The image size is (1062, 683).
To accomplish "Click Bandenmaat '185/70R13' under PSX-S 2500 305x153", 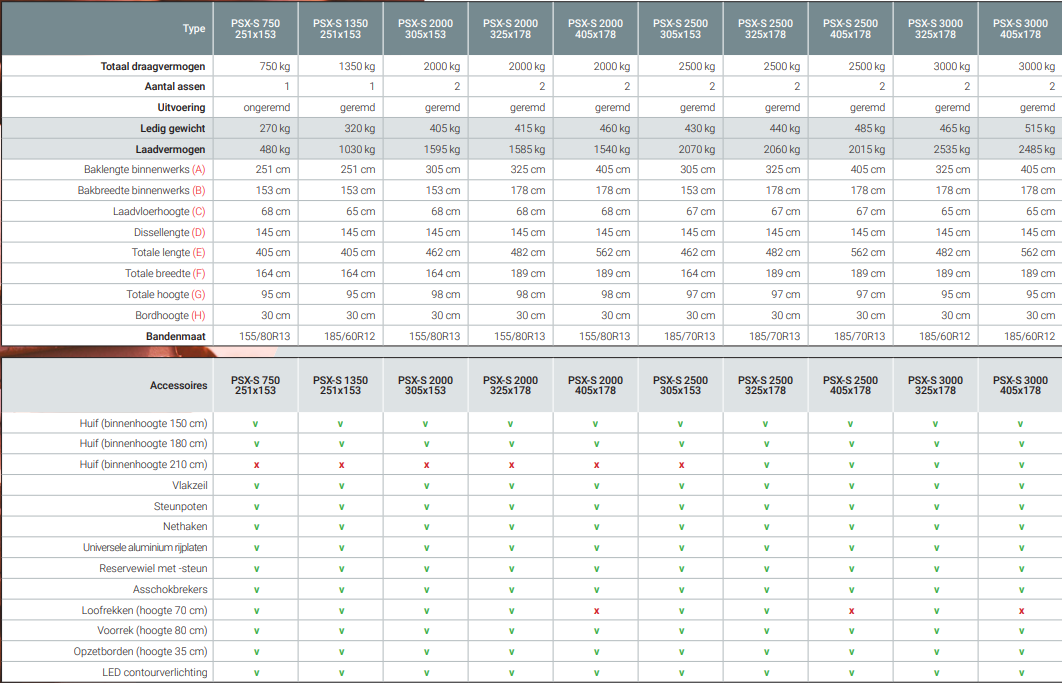I will (x=689, y=337).
